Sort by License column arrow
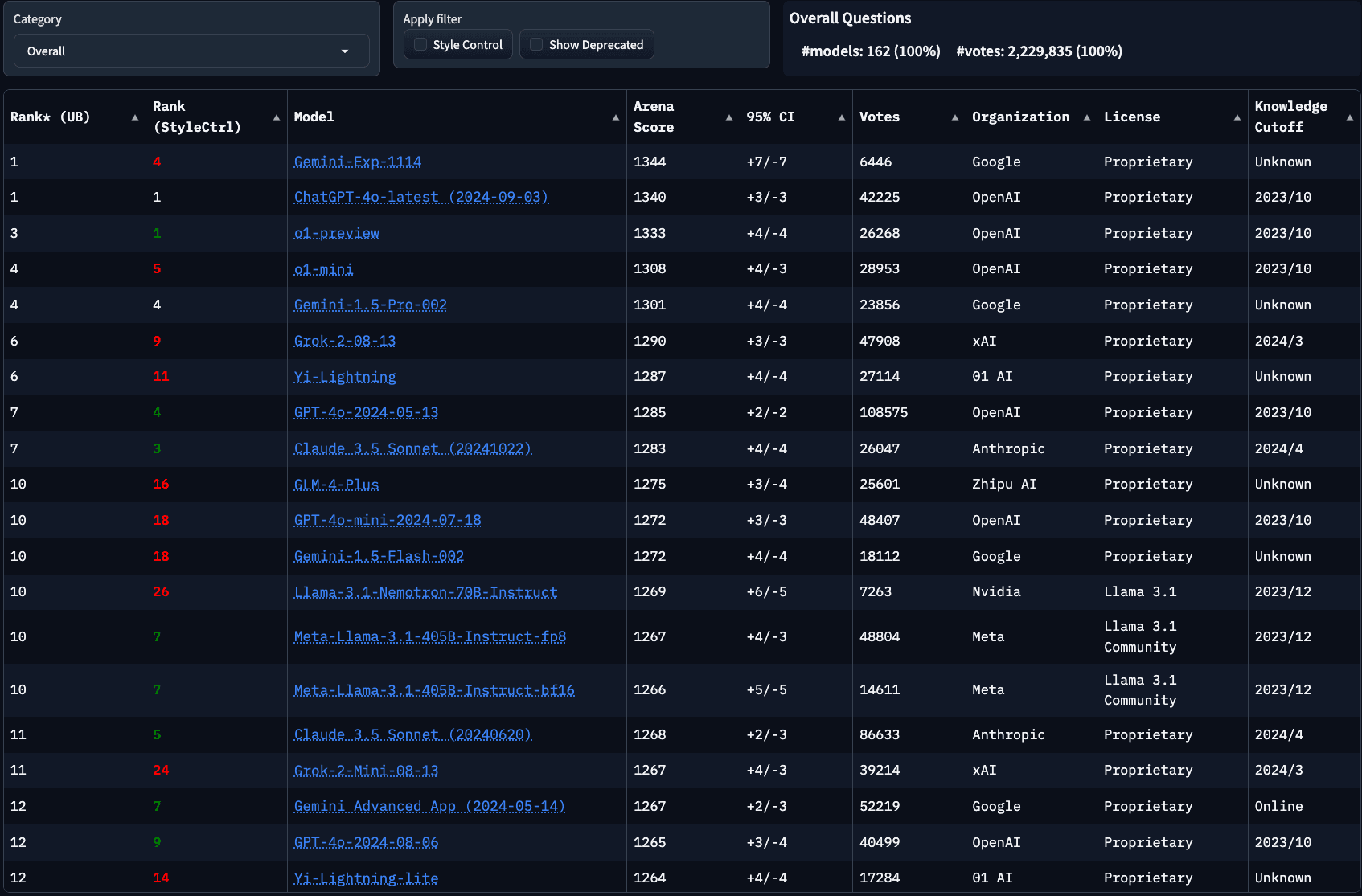1362x896 pixels. (x=1237, y=117)
